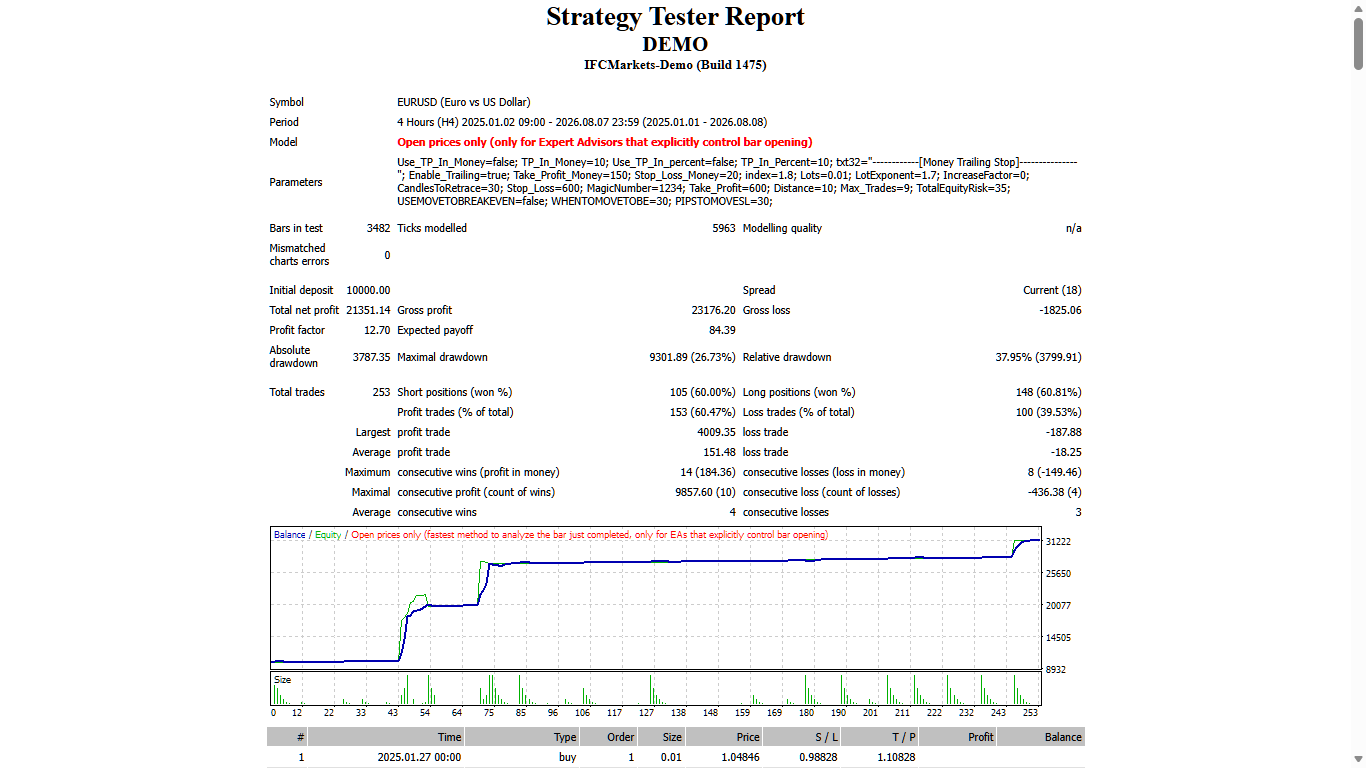
Task: Click the 31222 y-axis value on chart
Action: tap(1057, 542)
